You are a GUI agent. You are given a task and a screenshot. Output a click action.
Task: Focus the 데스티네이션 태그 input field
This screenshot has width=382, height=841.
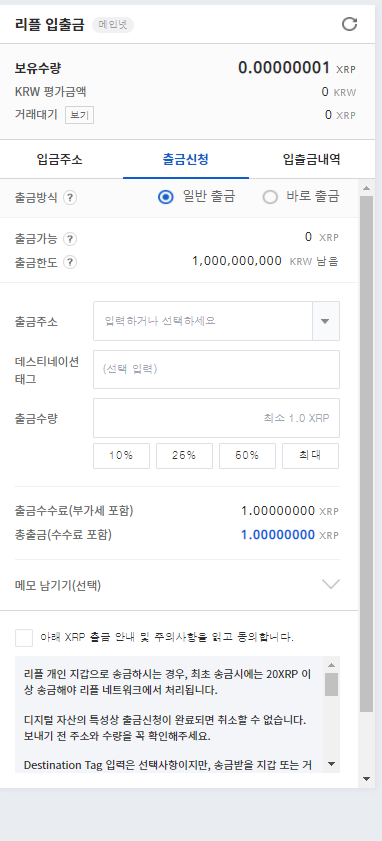[216, 370]
